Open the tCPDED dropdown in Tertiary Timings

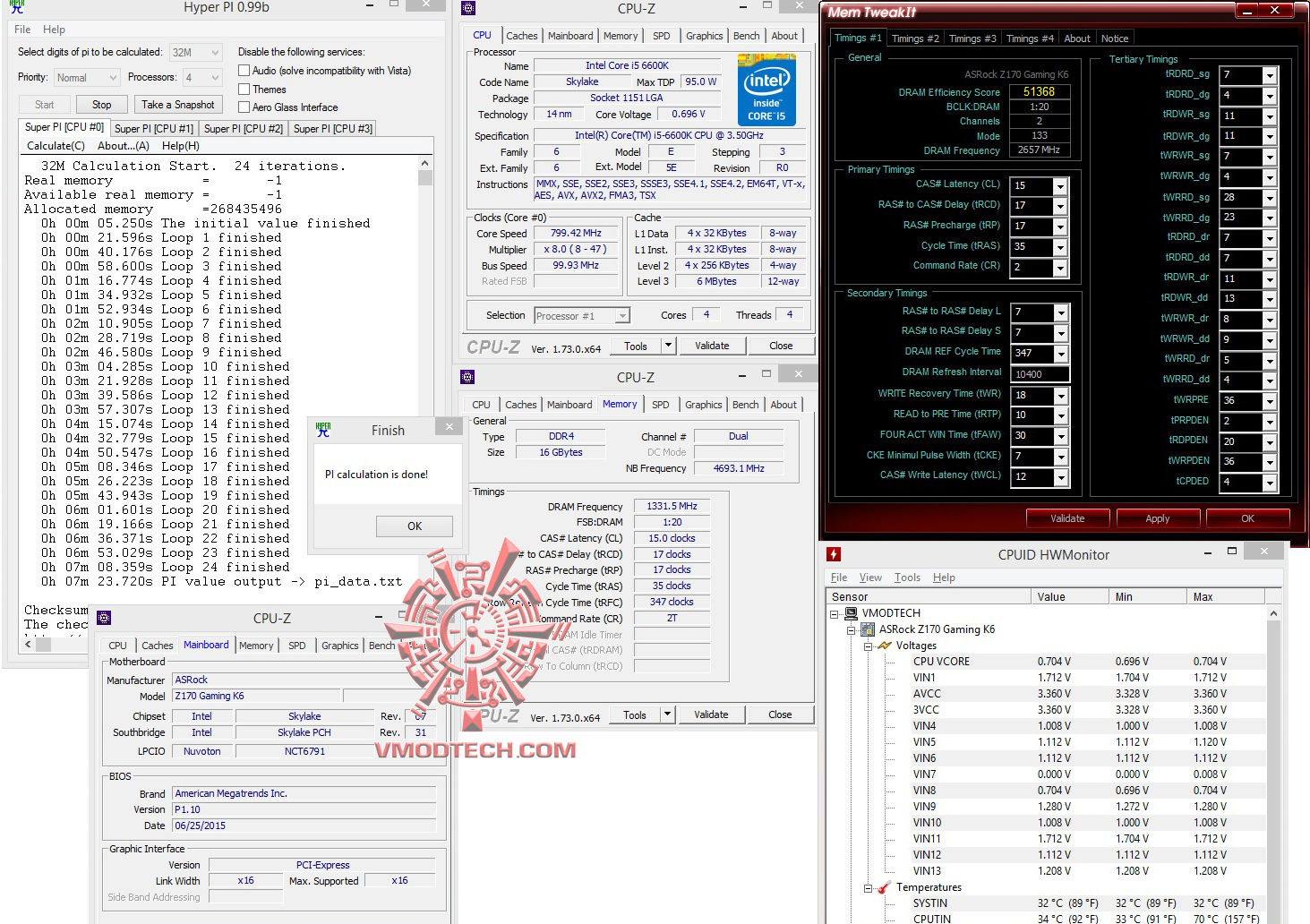pyautogui.click(x=1270, y=483)
